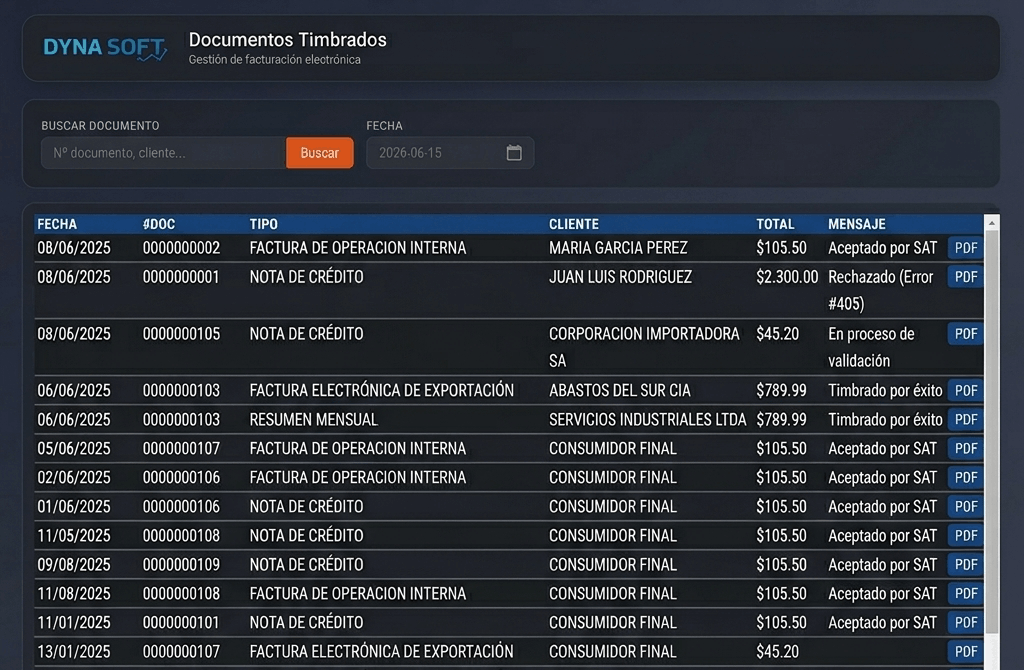This screenshot has height=670, width=1024.
Task: Open PDF for 09/08/2025 document 0000000109
Action: pos(965,565)
